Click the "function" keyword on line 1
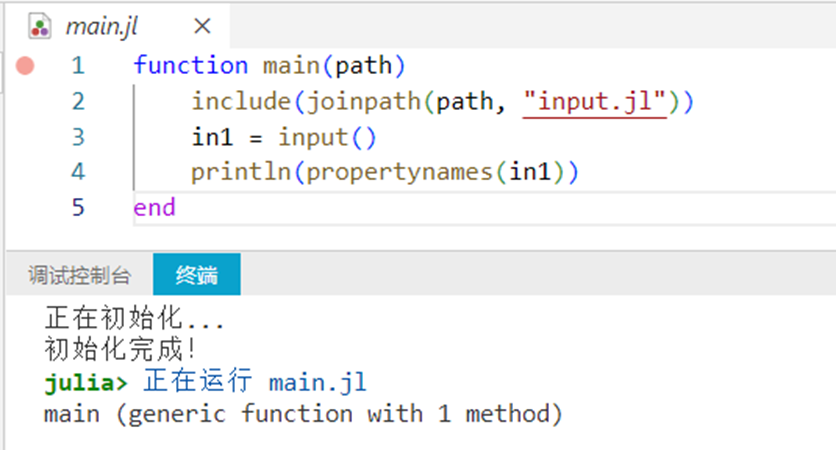Screen dimensions: 836x450 [191, 66]
